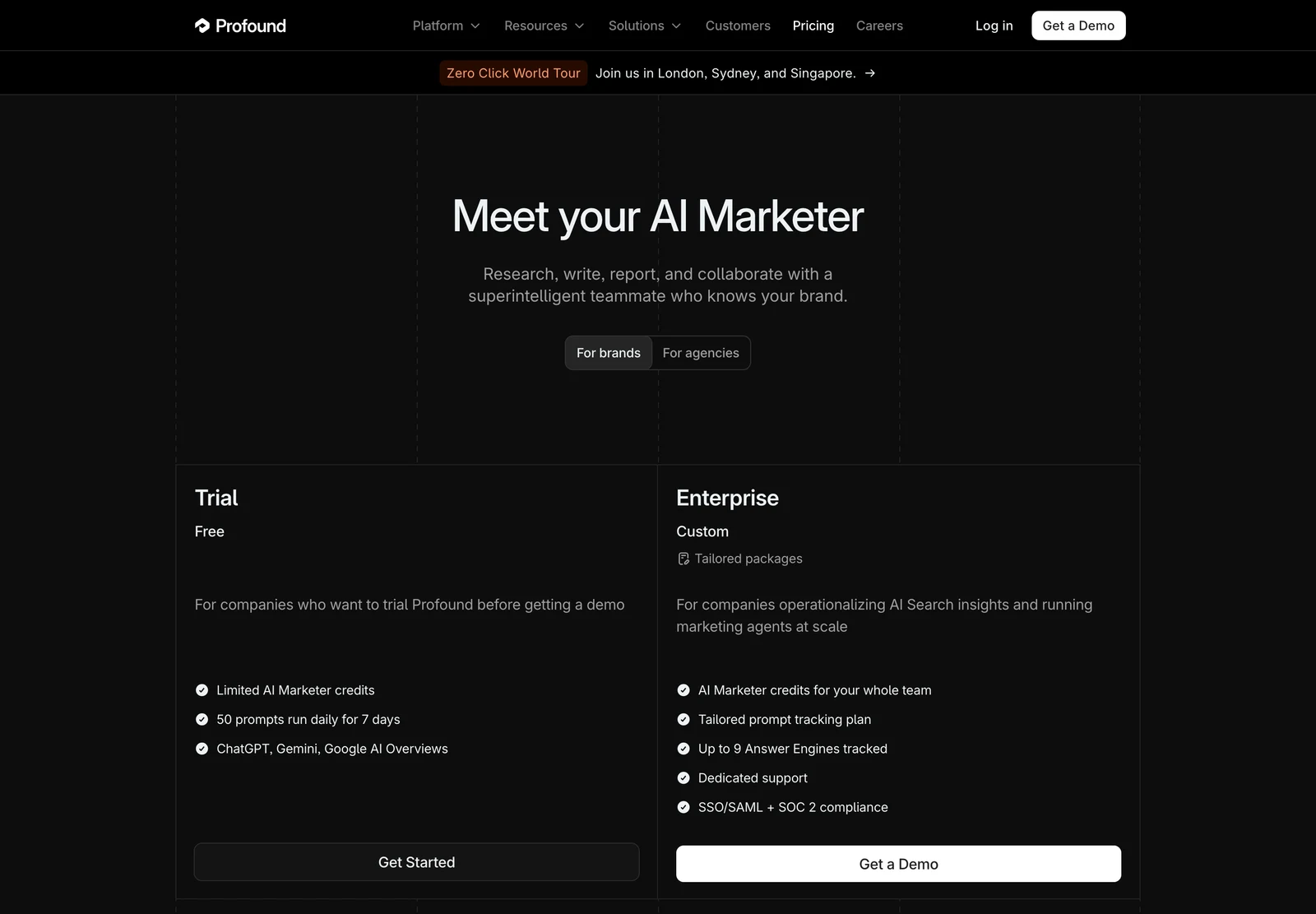
Task: Click the Profound logo icon
Action: point(202,26)
